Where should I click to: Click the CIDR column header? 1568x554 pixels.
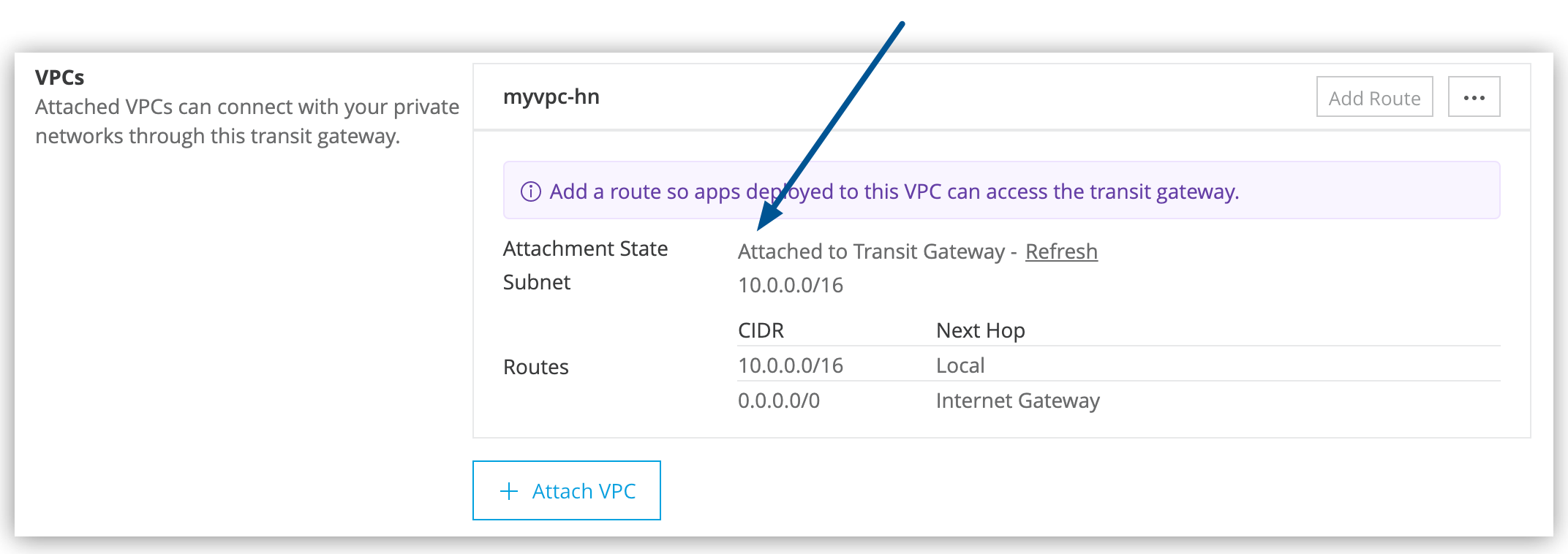tap(761, 330)
